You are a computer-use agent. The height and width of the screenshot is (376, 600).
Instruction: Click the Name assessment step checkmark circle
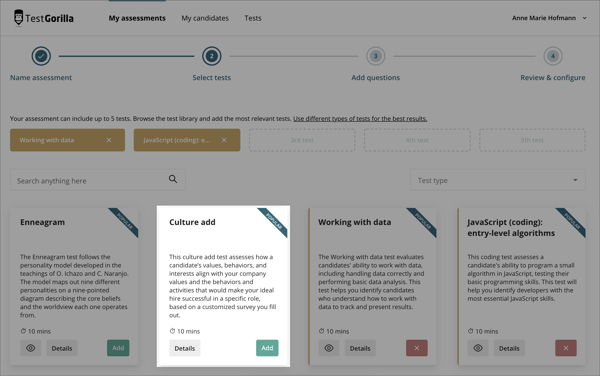[41, 56]
